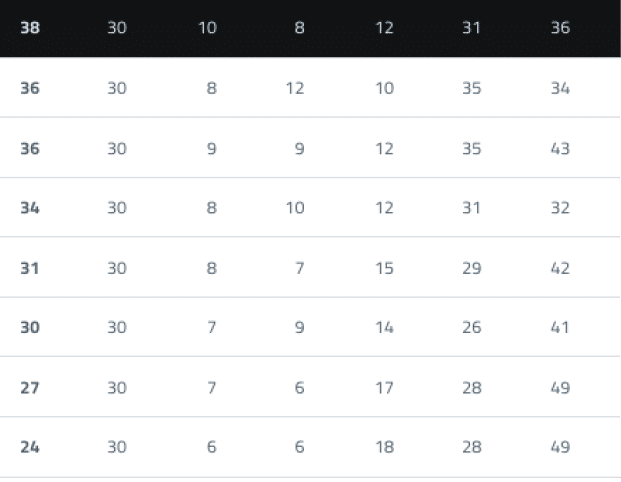Click the cell showing 42
The height and width of the screenshot is (482, 621).
560,268
